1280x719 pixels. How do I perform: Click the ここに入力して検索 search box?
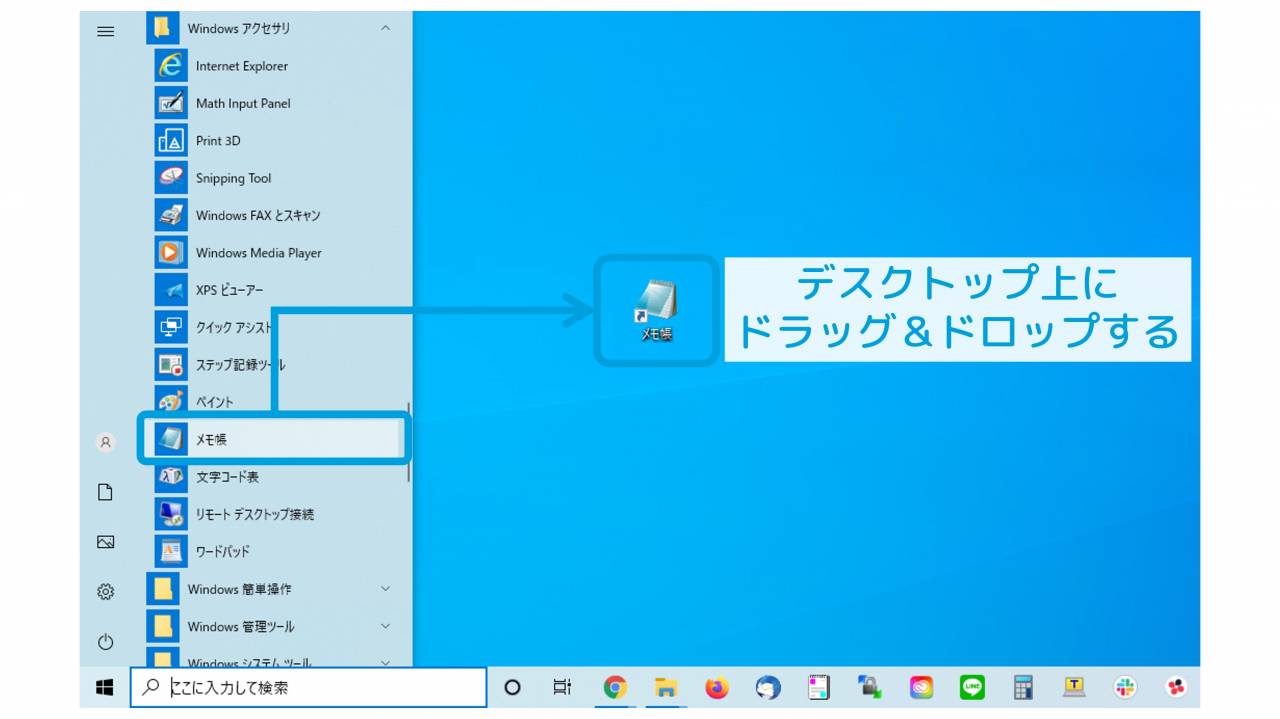tap(308, 687)
